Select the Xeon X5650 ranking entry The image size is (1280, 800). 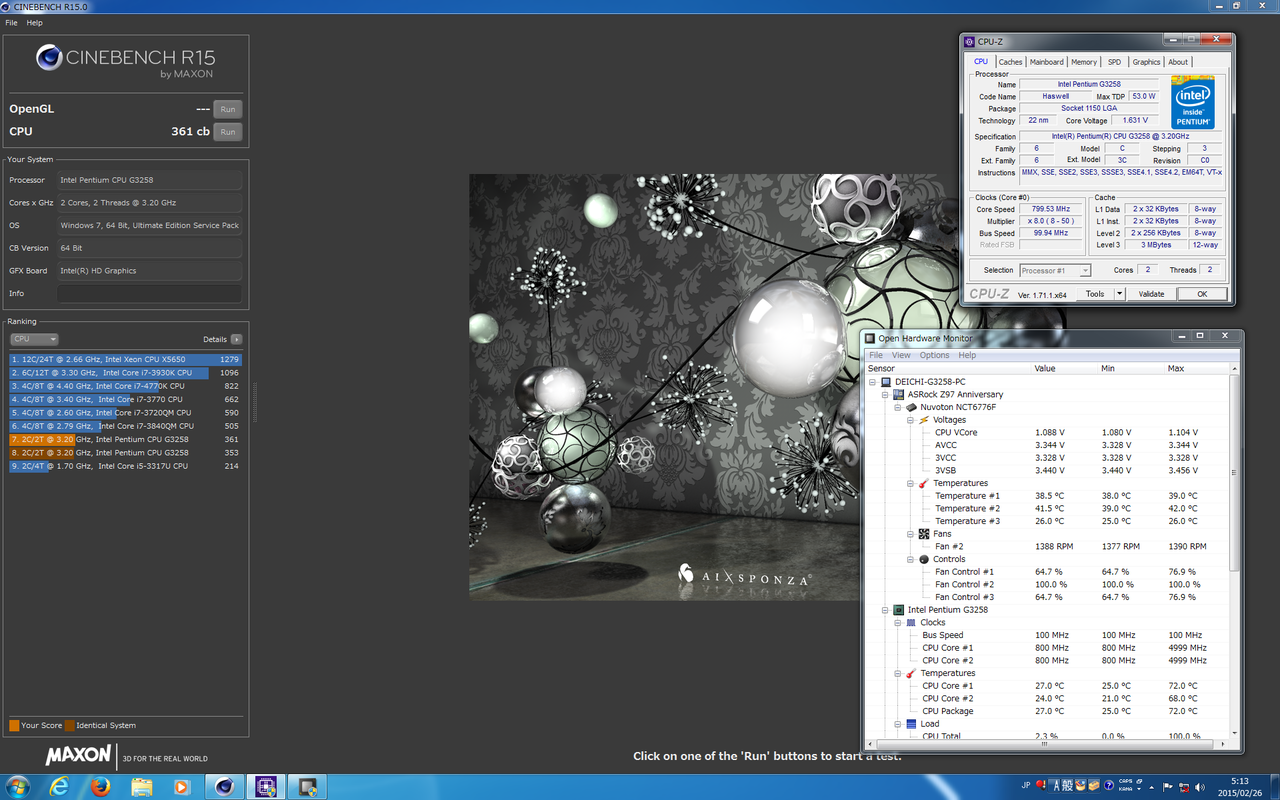coord(125,359)
